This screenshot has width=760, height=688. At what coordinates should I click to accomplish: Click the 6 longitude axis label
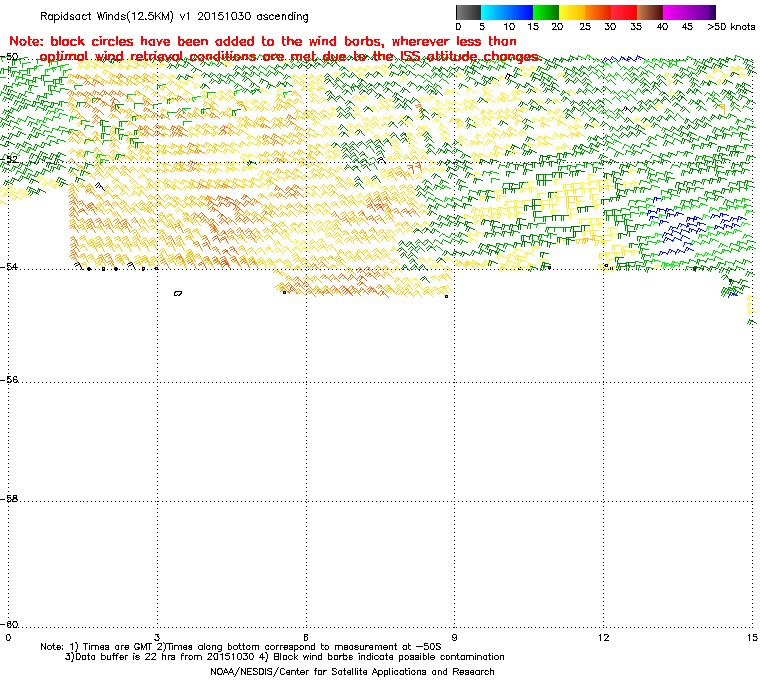tap(306, 637)
